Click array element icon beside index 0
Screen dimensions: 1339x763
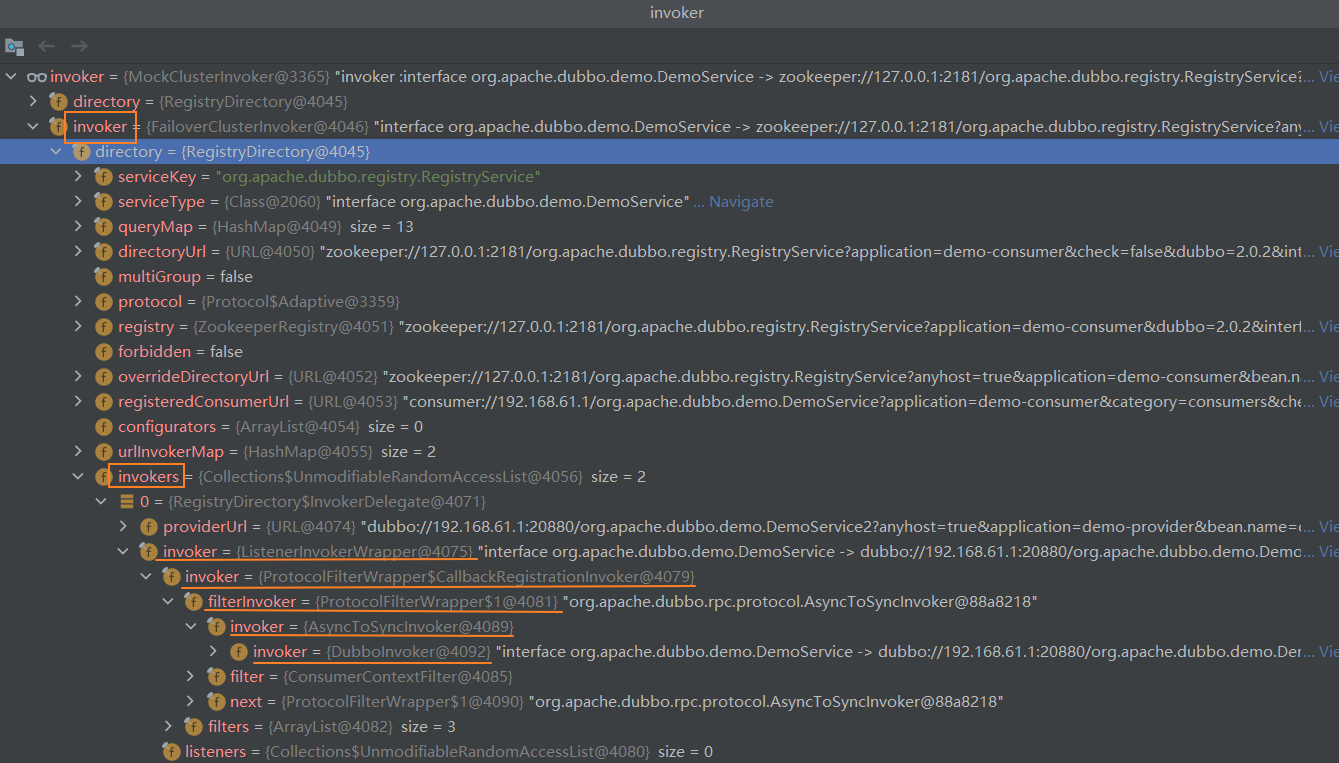tap(126, 502)
